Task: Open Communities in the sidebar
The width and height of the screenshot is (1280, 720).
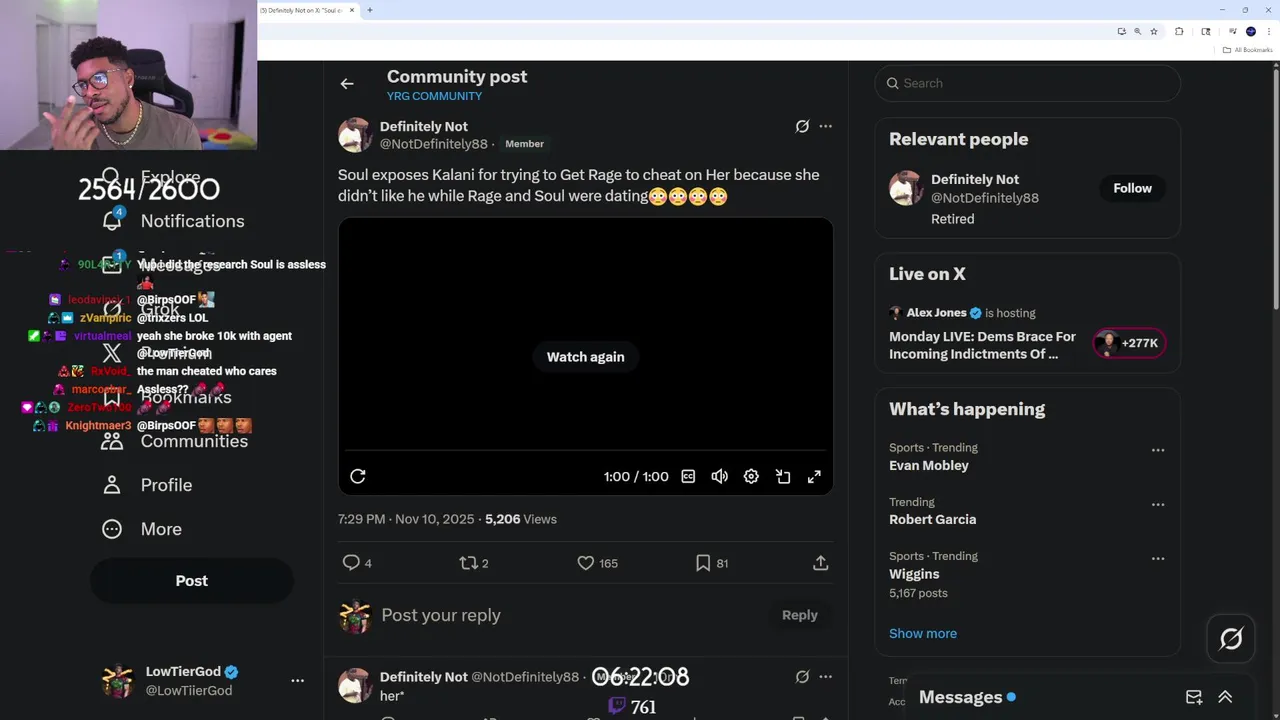Action: click(175, 441)
